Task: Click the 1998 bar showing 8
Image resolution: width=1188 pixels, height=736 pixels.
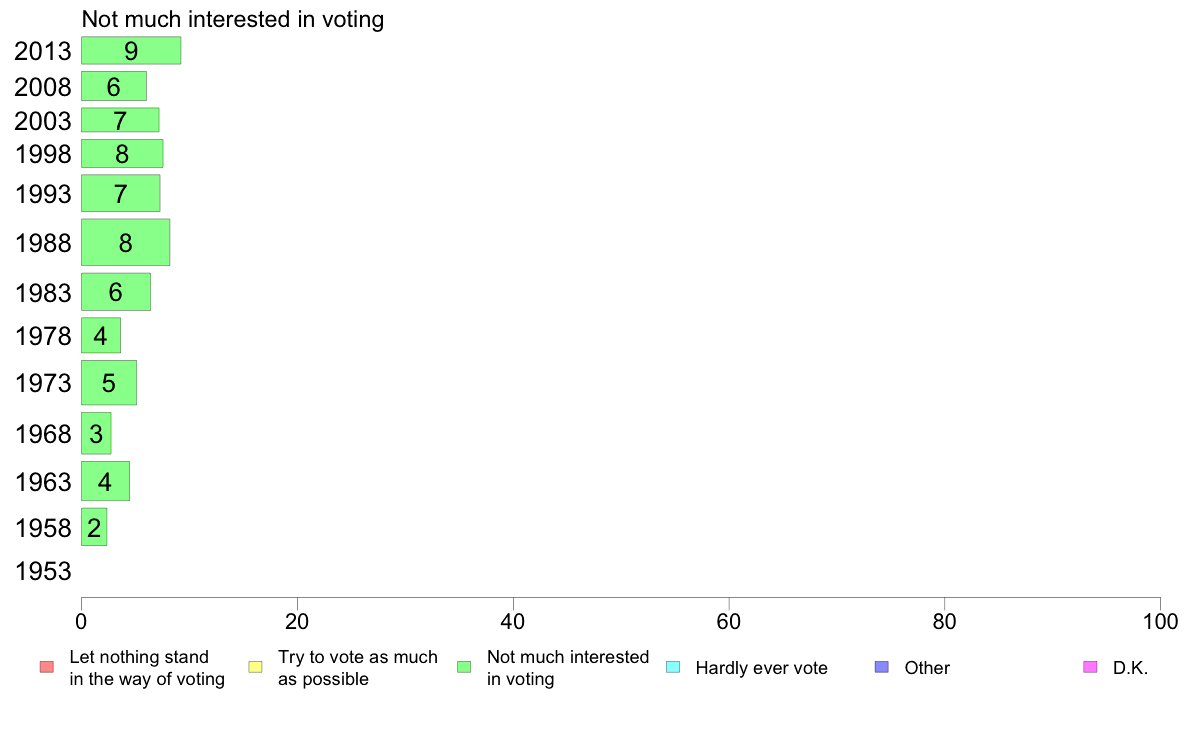Action: point(122,154)
